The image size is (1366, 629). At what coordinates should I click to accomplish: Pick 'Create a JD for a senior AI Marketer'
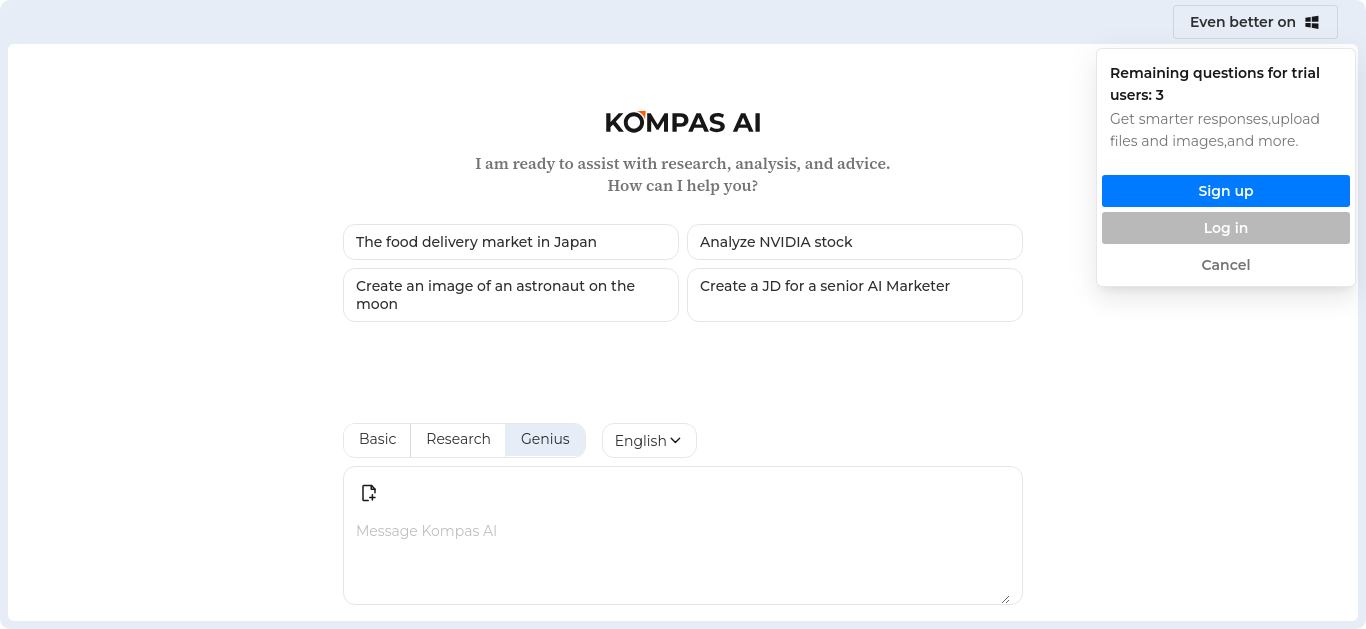click(x=855, y=295)
